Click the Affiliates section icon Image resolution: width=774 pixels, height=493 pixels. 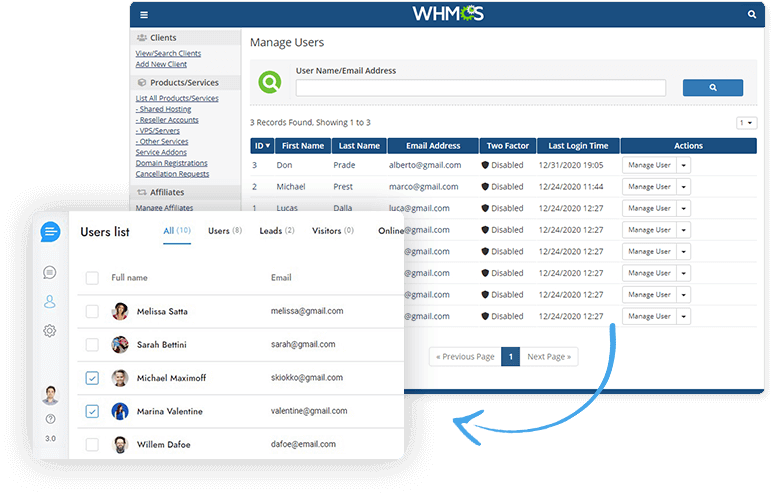point(142,192)
